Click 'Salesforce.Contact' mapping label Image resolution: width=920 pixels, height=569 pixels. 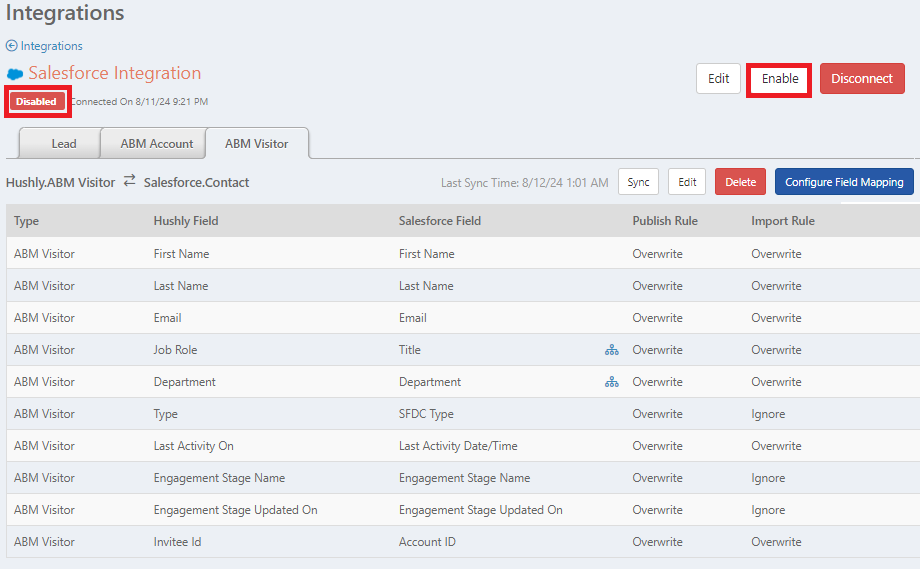click(x=197, y=182)
